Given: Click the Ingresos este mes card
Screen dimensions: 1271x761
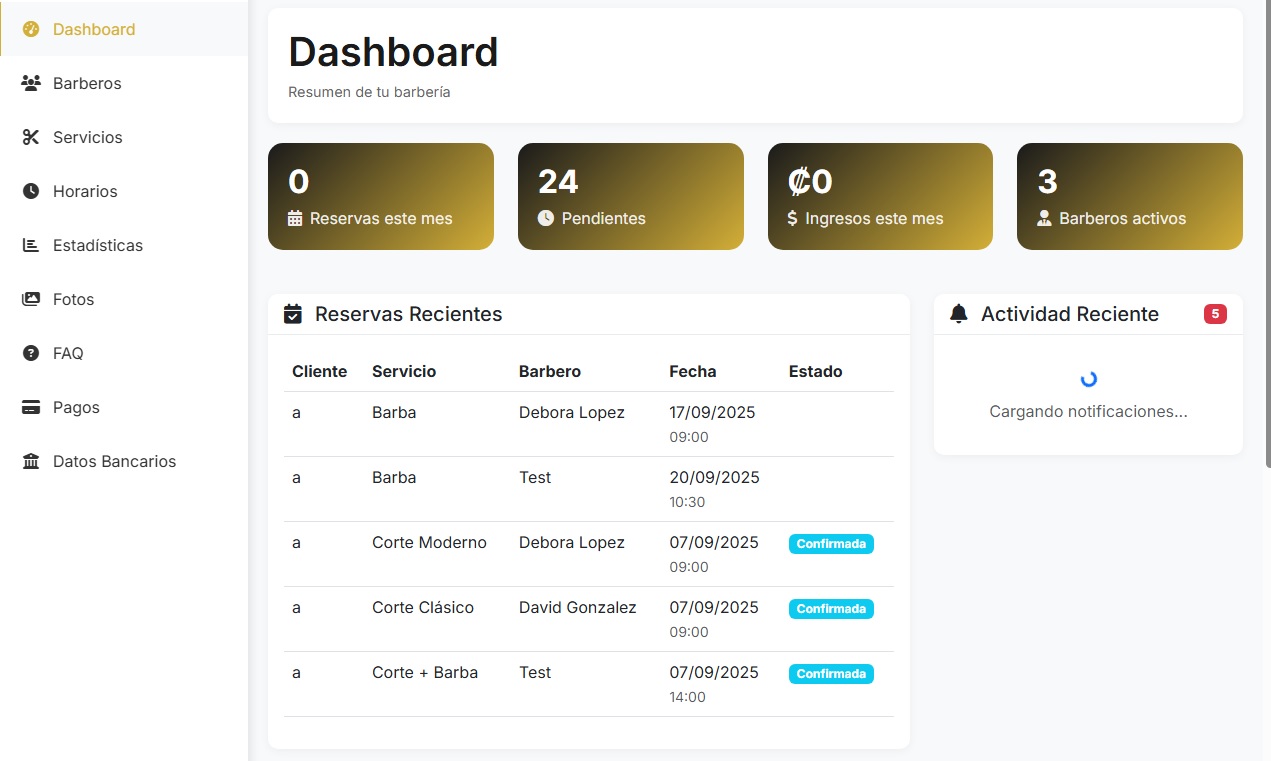Looking at the screenshot, I should (880, 196).
